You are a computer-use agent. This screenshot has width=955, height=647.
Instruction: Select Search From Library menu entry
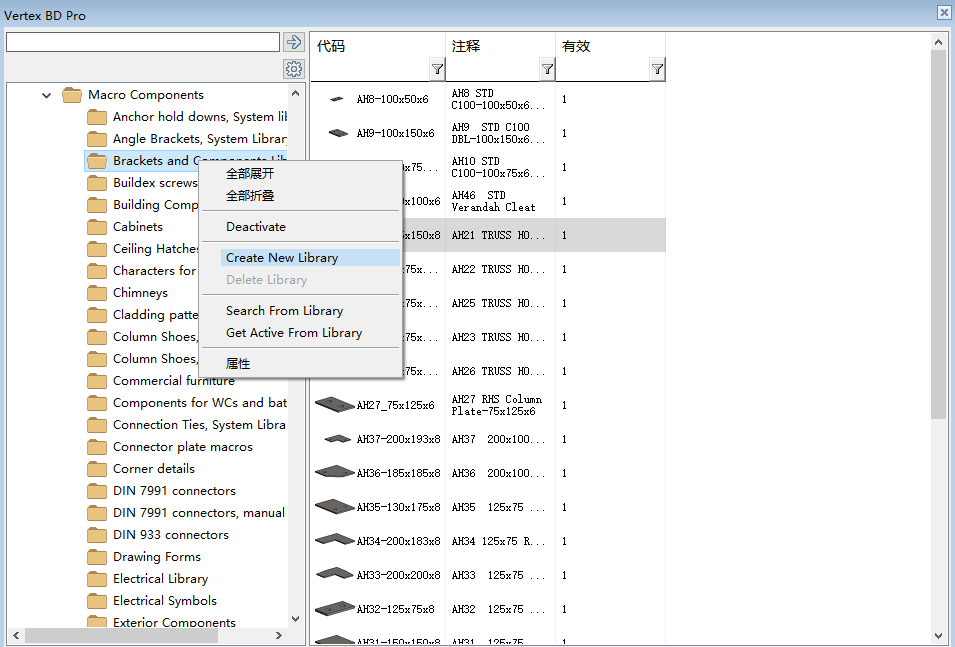284,311
